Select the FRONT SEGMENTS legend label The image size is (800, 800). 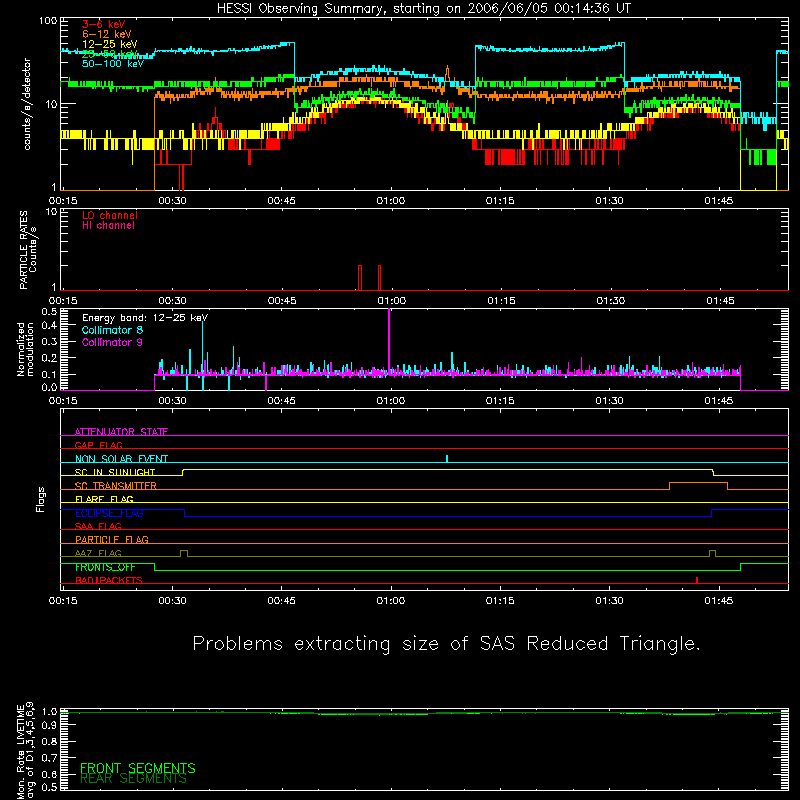138,768
